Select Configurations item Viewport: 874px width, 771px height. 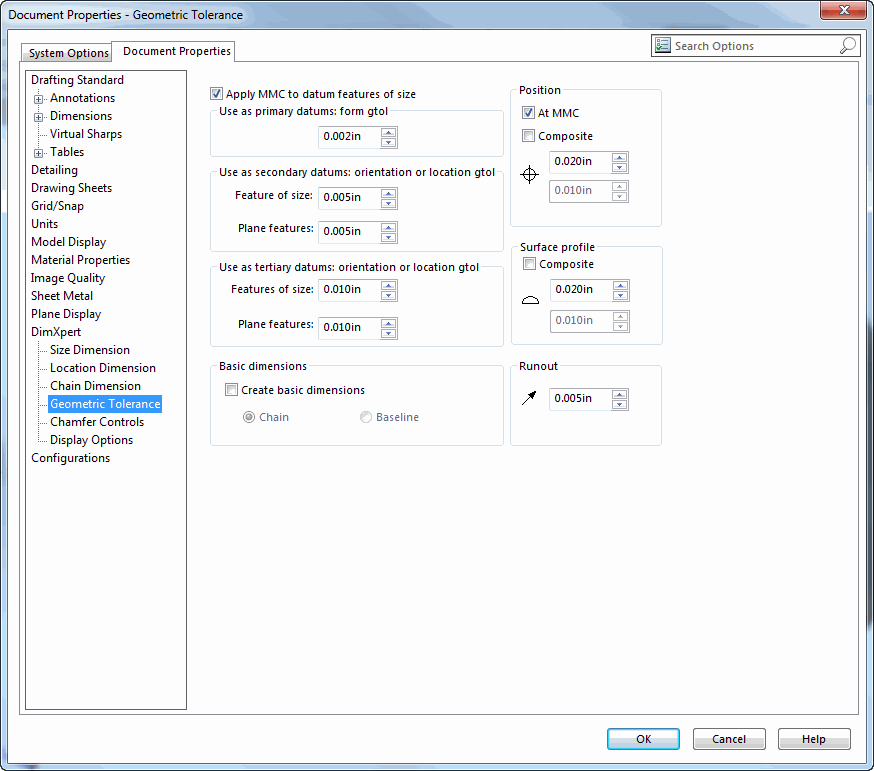70,458
